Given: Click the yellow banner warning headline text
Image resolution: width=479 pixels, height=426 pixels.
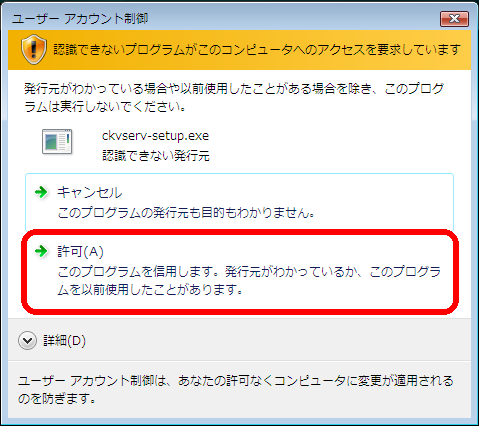Looking at the screenshot, I should [257, 50].
